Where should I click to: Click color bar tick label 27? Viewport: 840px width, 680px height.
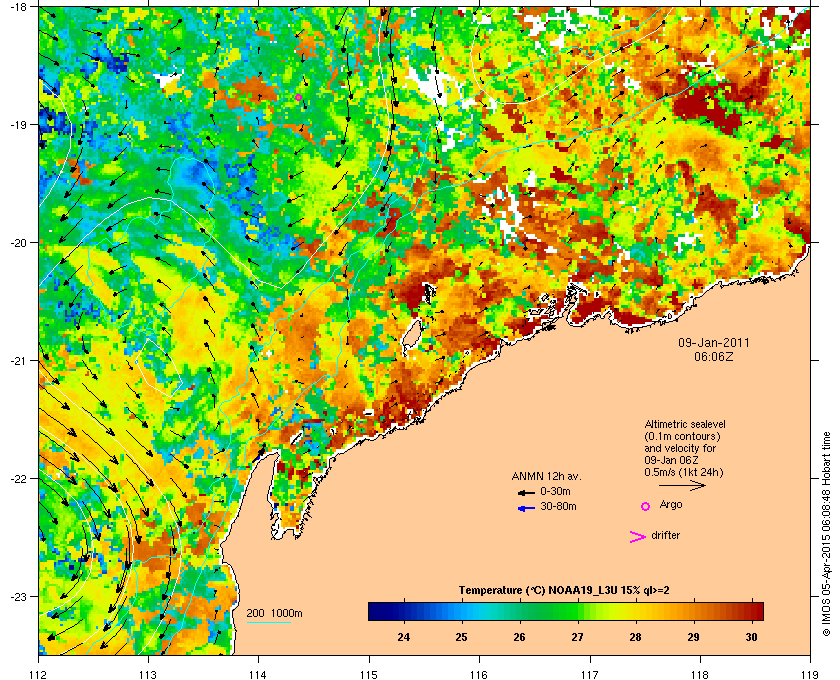pos(577,637)
